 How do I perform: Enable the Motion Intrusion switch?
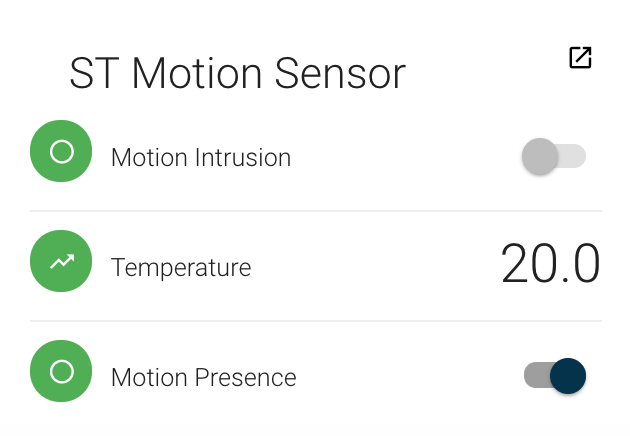click(553, 157)
